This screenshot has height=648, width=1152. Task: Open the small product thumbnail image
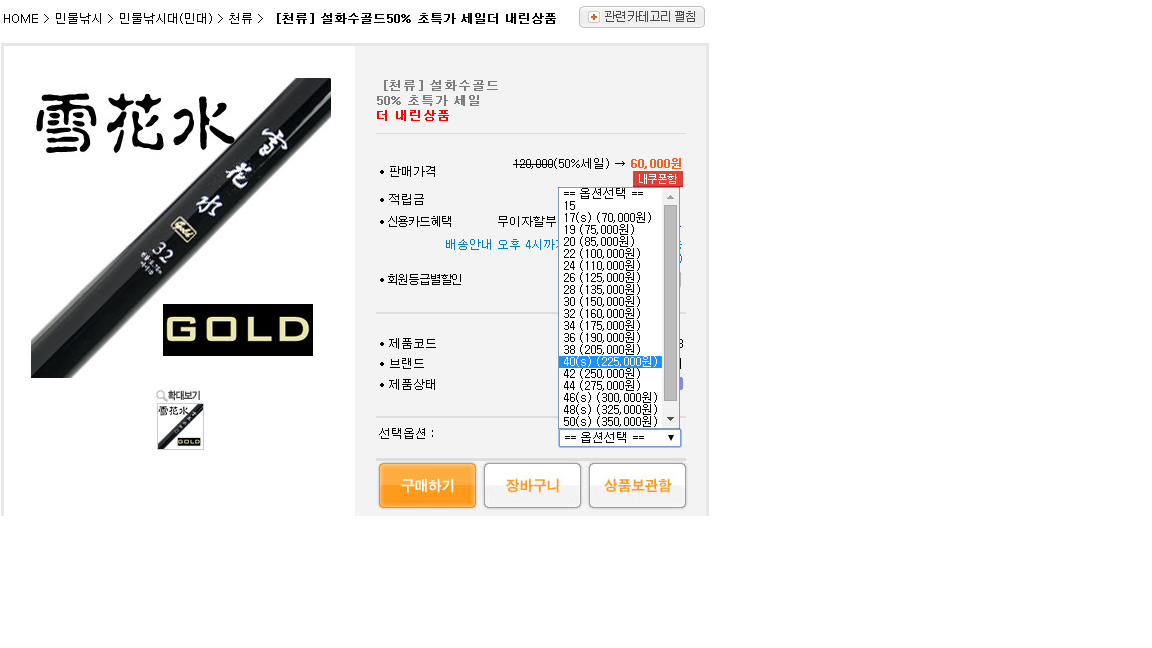click(x=180, y=426)
